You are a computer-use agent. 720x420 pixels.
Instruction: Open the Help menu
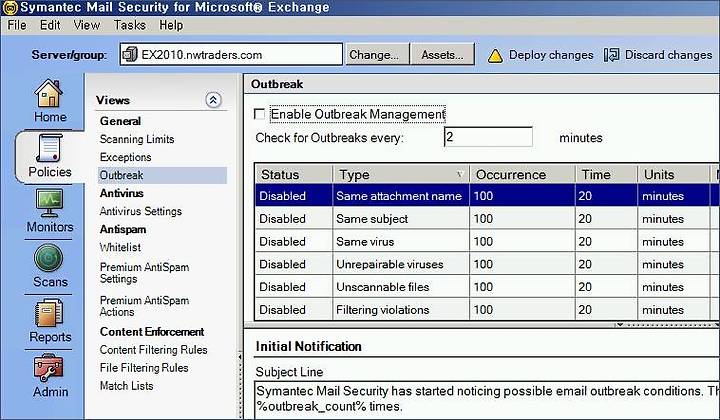171,25
